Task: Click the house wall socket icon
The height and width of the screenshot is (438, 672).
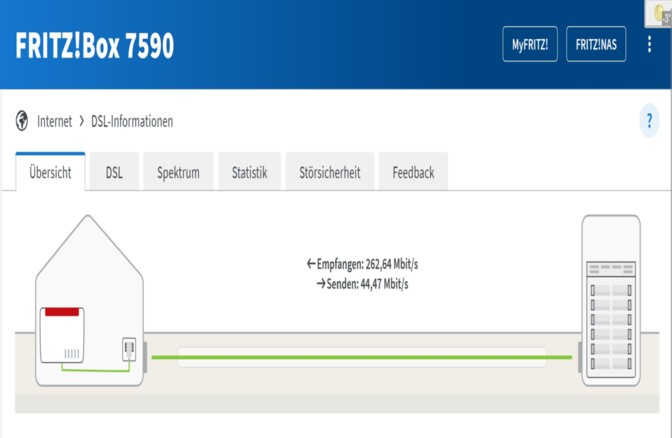Action: pyautogui.click(x=129, y=349)
